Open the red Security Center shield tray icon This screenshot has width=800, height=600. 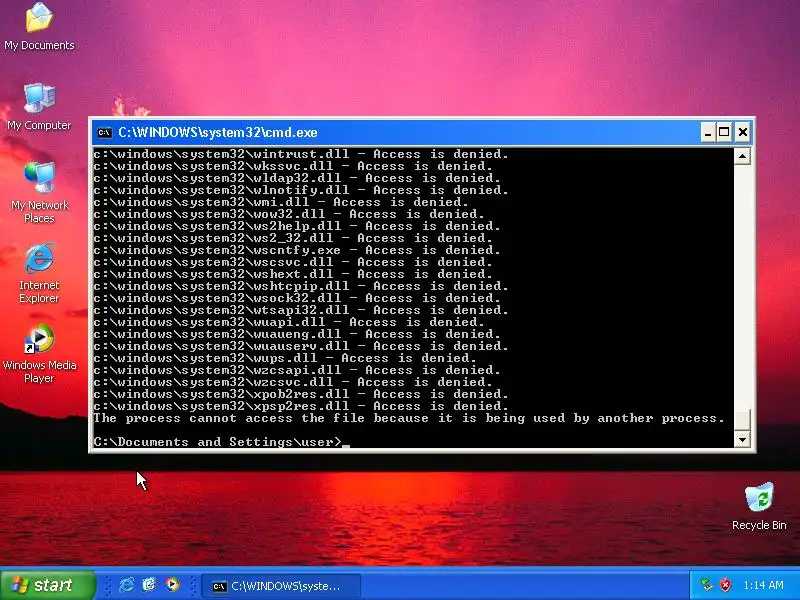coord(725,585)
